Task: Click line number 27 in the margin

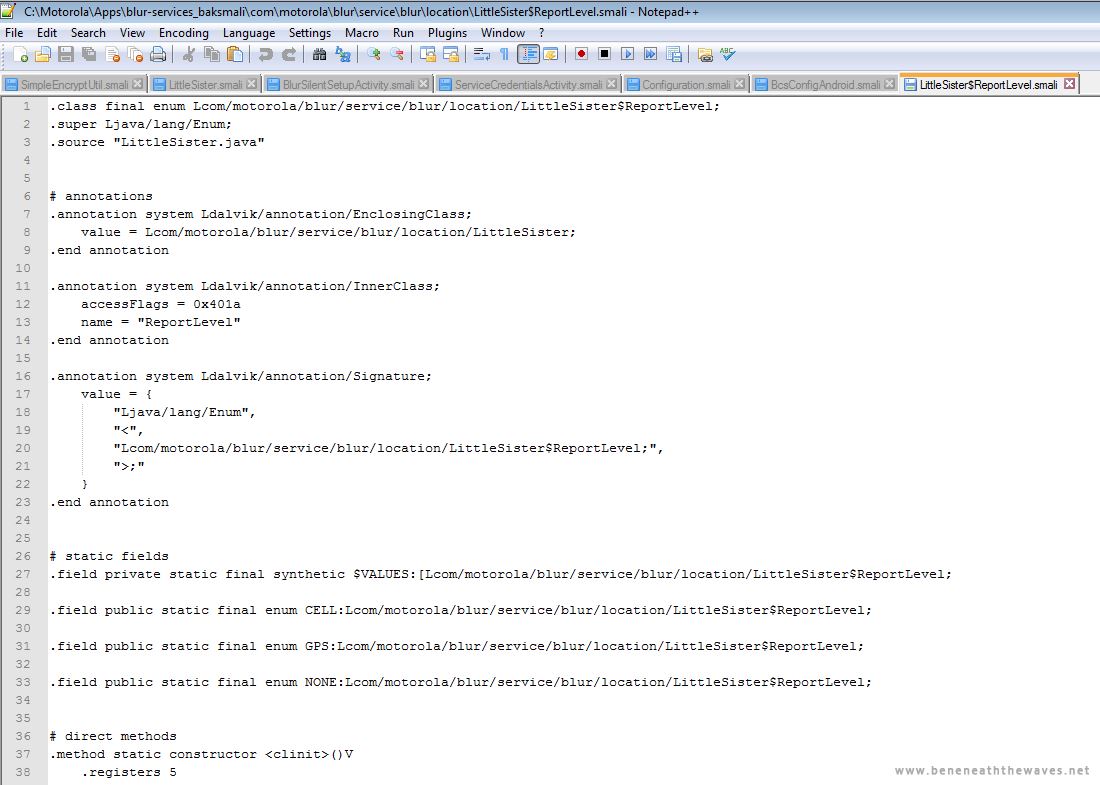Action: [x=23, y=574]
